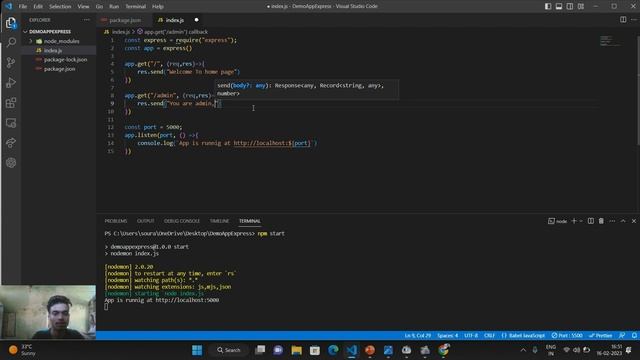Switch to PROBLEMS panel tab
640x360 pixels.
click(x=116, y=221)
